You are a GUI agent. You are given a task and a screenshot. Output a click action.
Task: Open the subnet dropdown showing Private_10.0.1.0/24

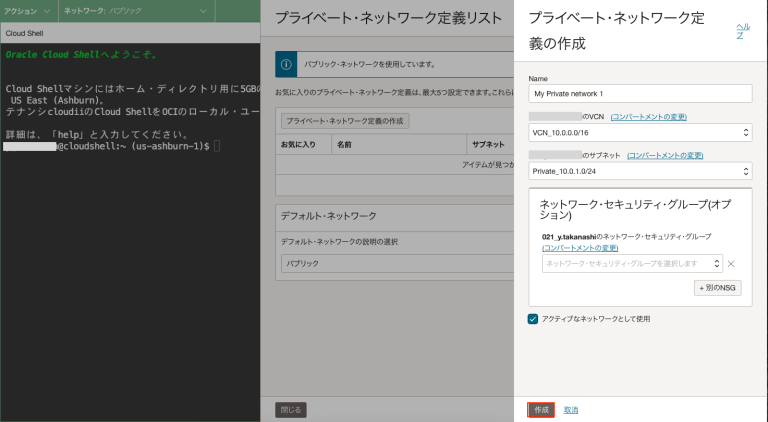640,171
